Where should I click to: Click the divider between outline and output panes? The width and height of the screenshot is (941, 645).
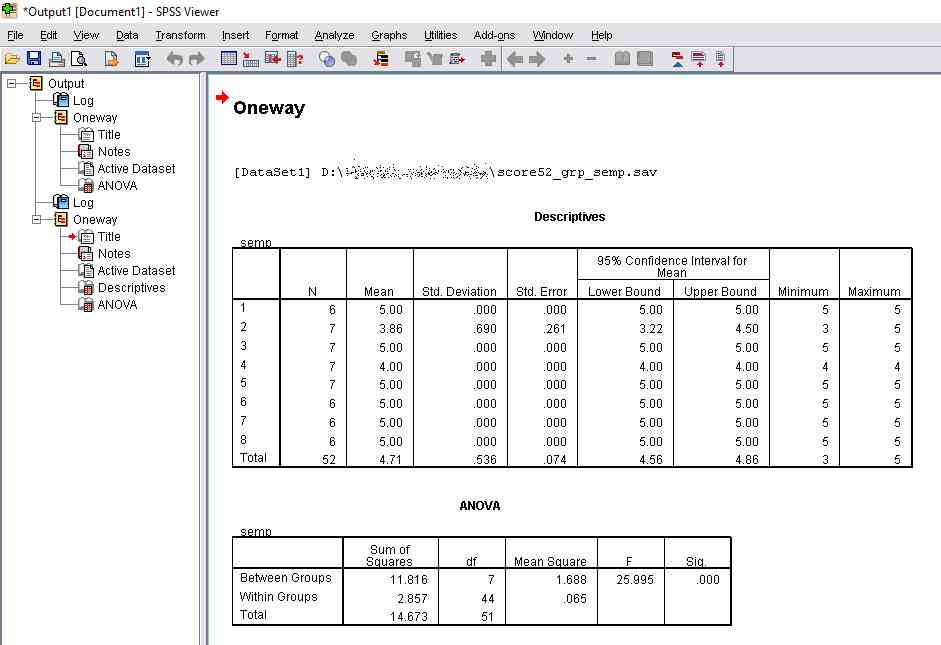pyautogui.click(x=204, y=350)
